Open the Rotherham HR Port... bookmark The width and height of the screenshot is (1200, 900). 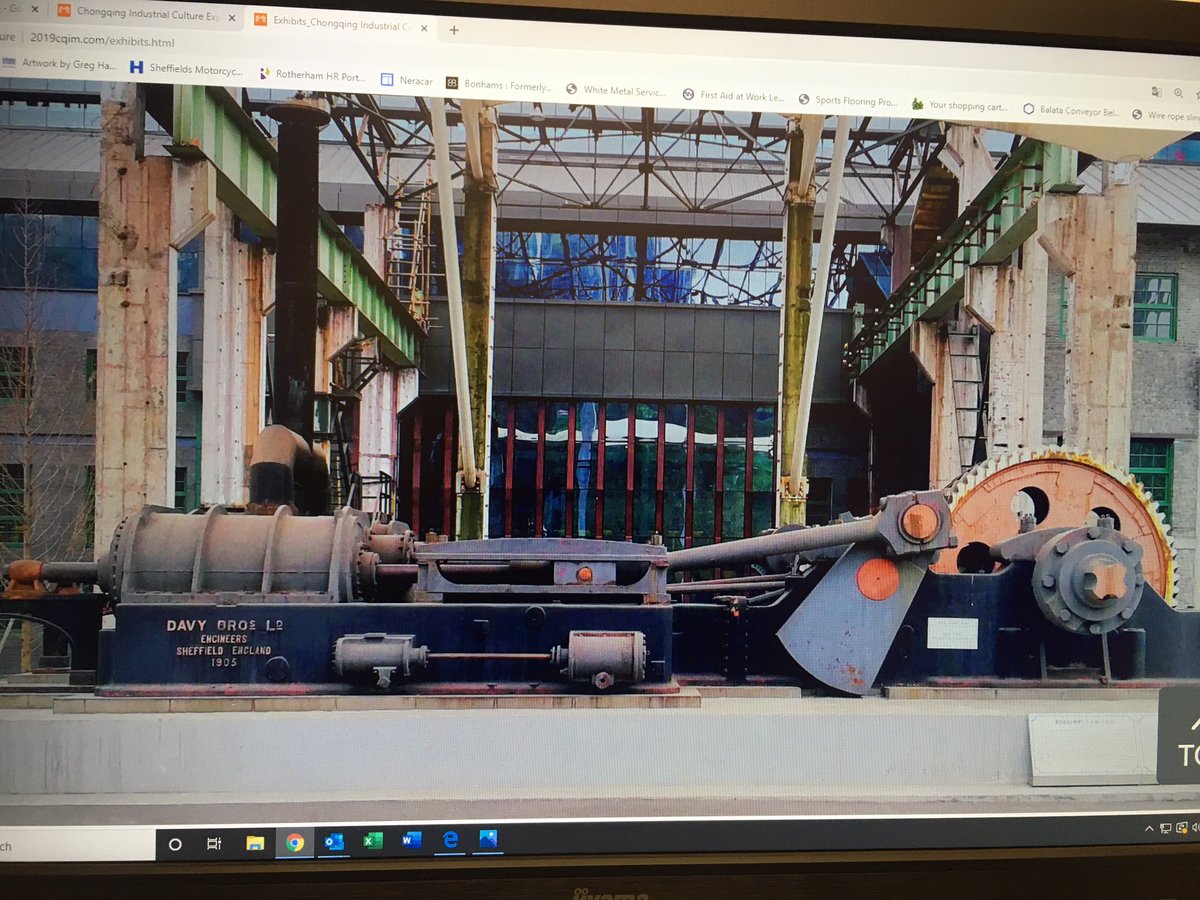[x=312, y=75]
